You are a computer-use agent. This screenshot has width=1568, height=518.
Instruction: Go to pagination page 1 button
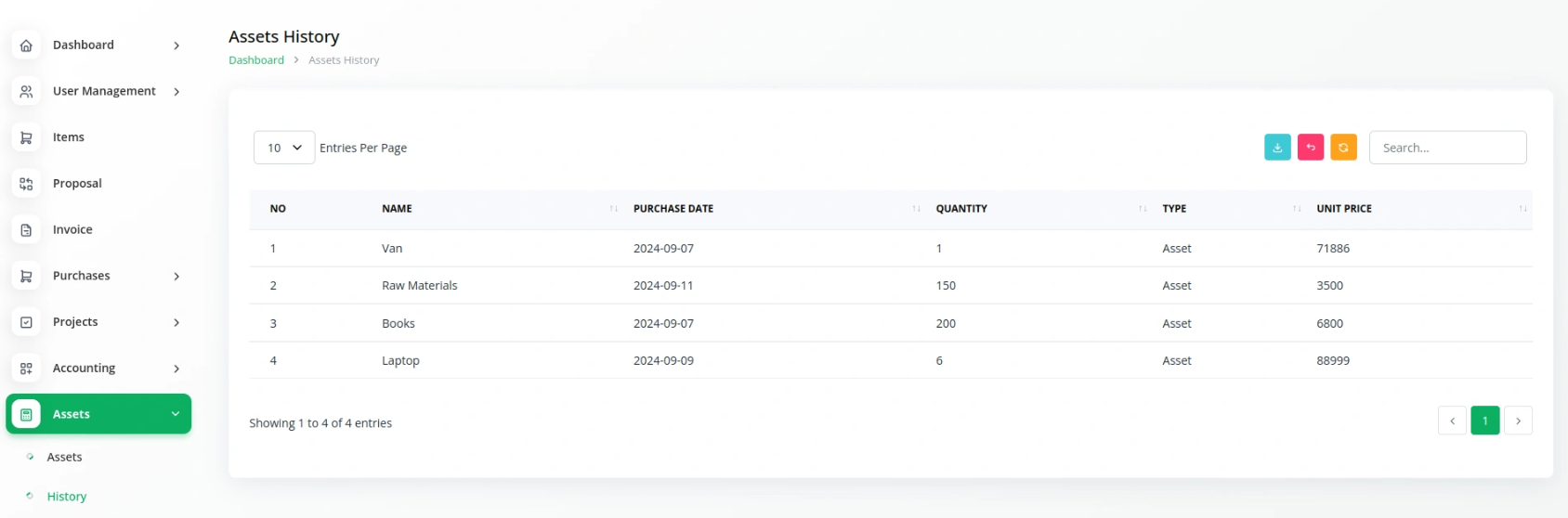pyautogui.click(x=1484, y=421)
